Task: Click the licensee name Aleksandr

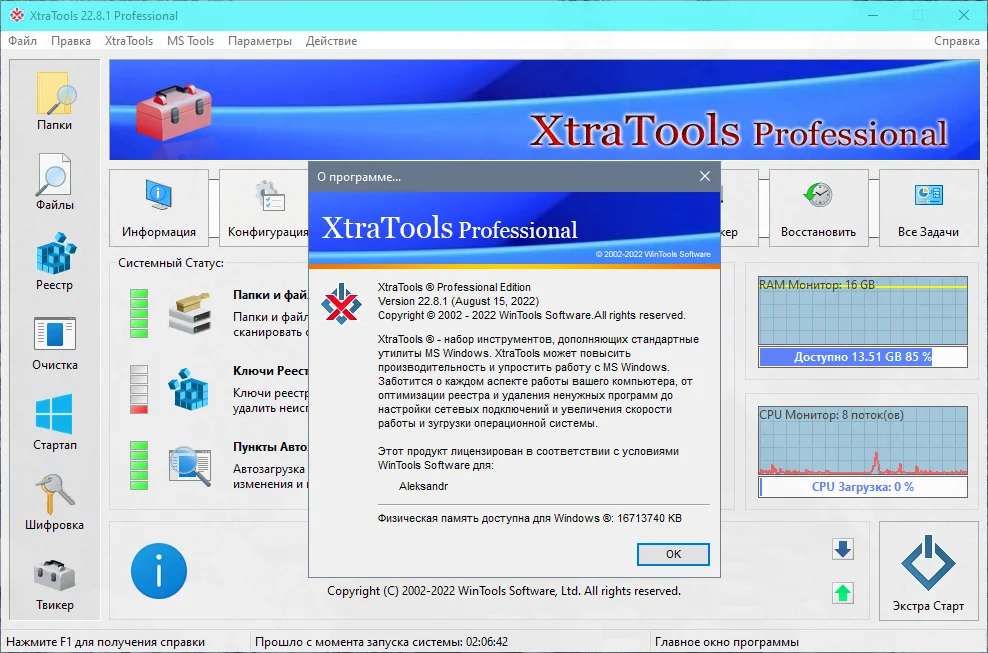Action: [423, 486]
